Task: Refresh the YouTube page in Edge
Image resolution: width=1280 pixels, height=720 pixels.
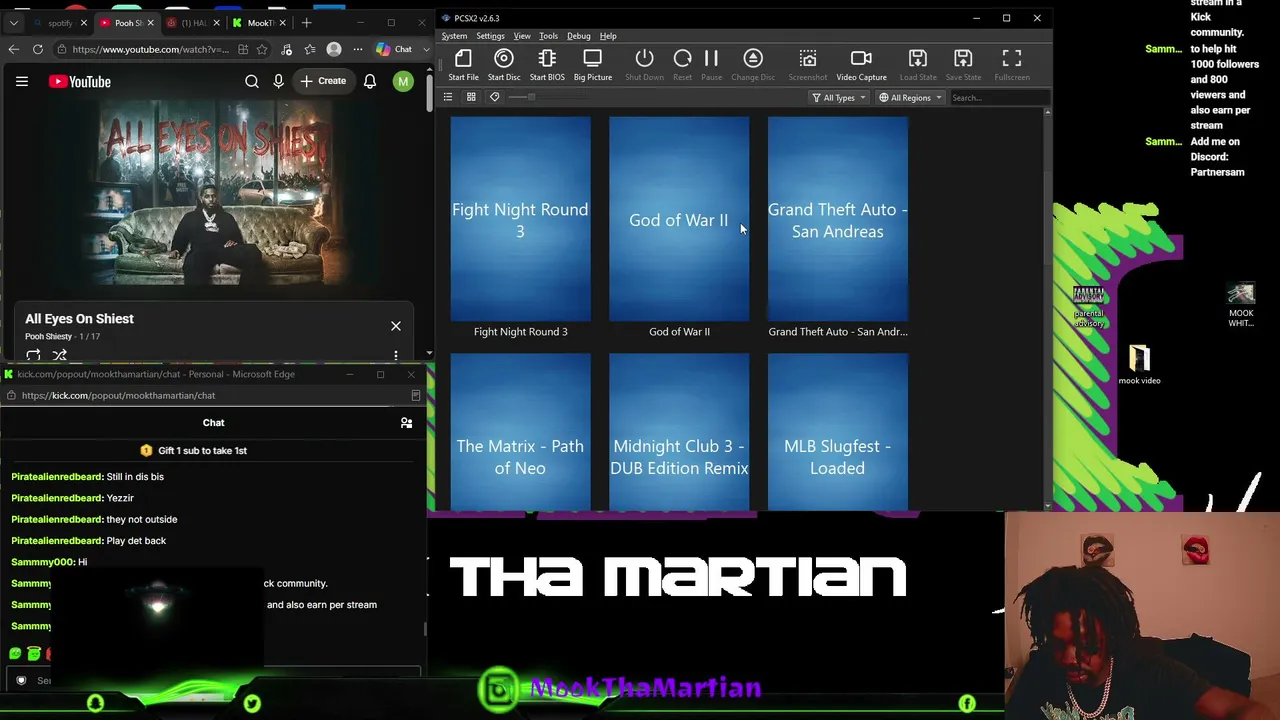Action: tap(38, 49)
